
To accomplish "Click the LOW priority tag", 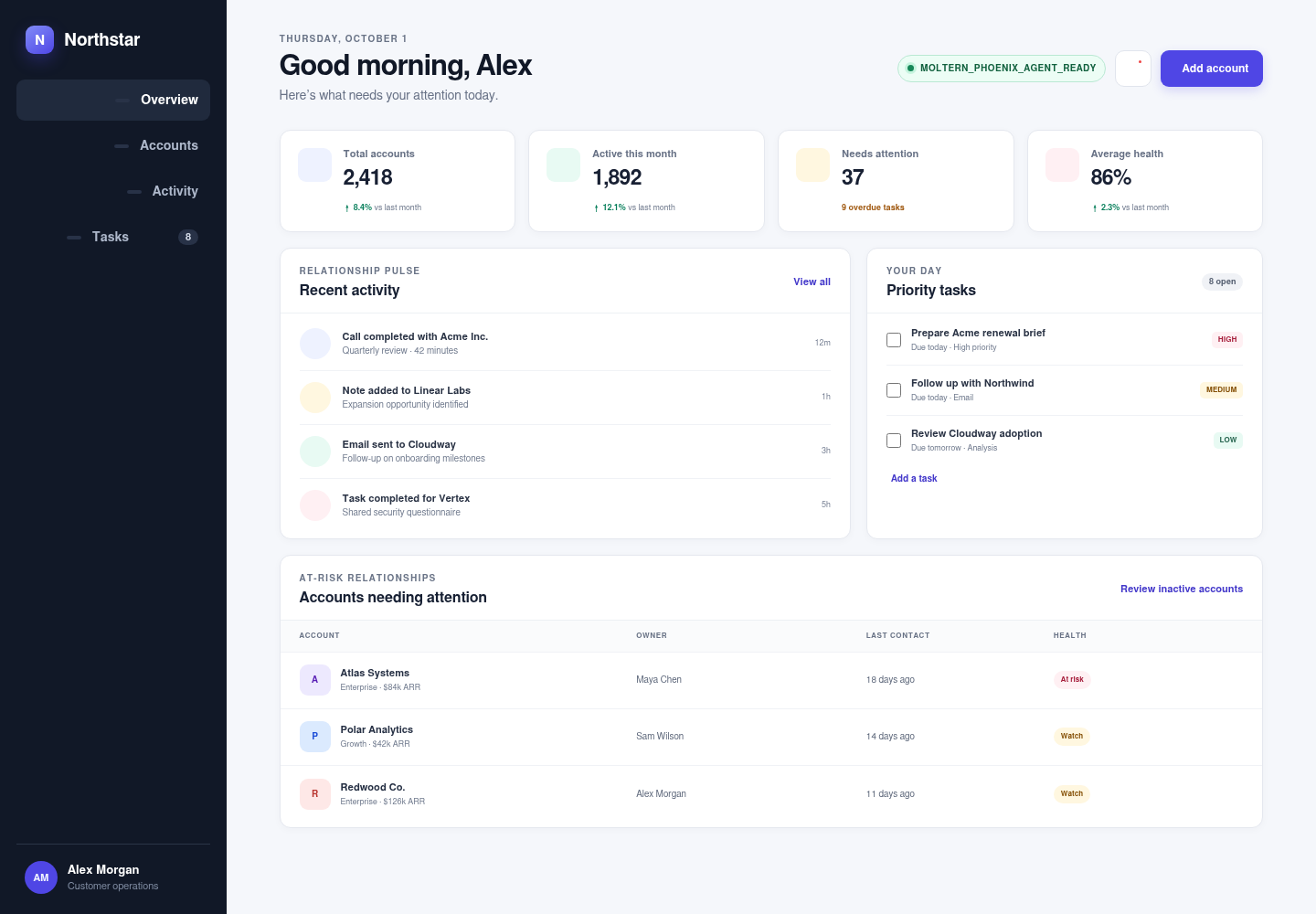I will (x=1227, y=440).
